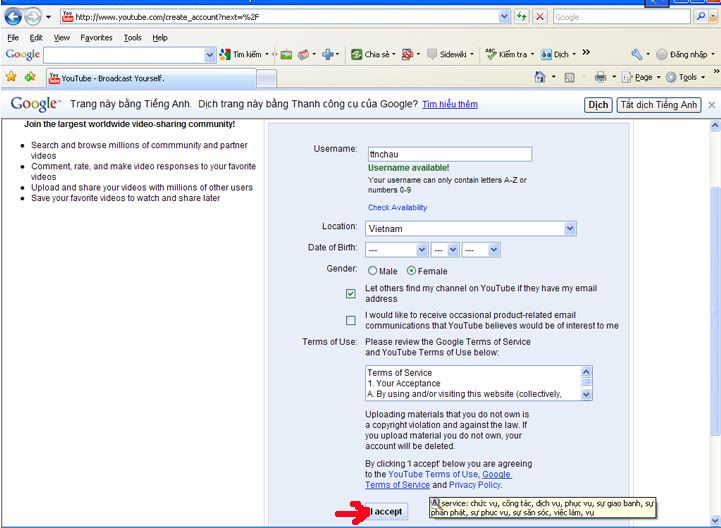Open the Location dropdown showing Vietnam

[x=470, y=229]
